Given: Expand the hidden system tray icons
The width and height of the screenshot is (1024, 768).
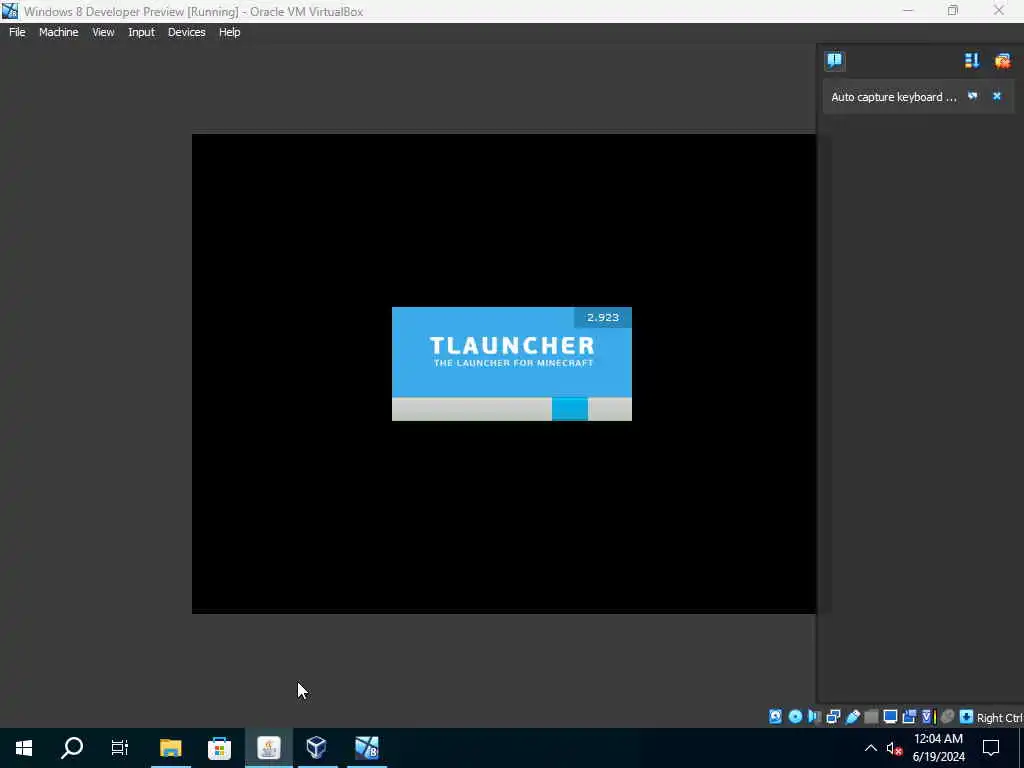Looking at the screenshot, I should (x=871, y=748).
